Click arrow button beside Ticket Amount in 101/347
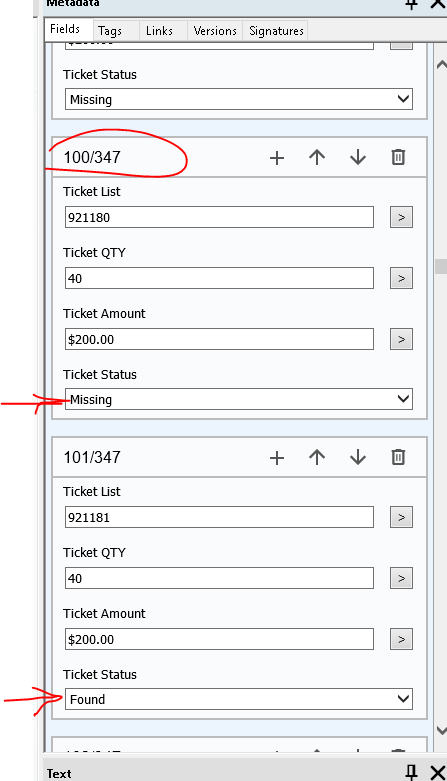The width and height of the screenshot is (447, 781). [x=401, y=639]
